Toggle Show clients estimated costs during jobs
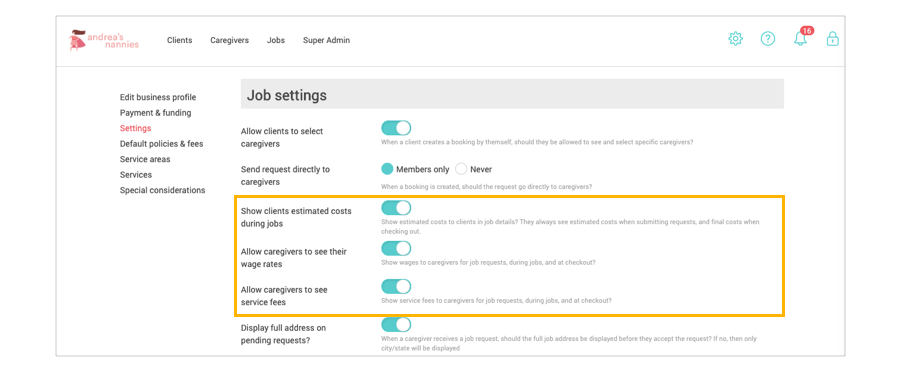Screen dimensions: 900x379 (x=396, y=208)
